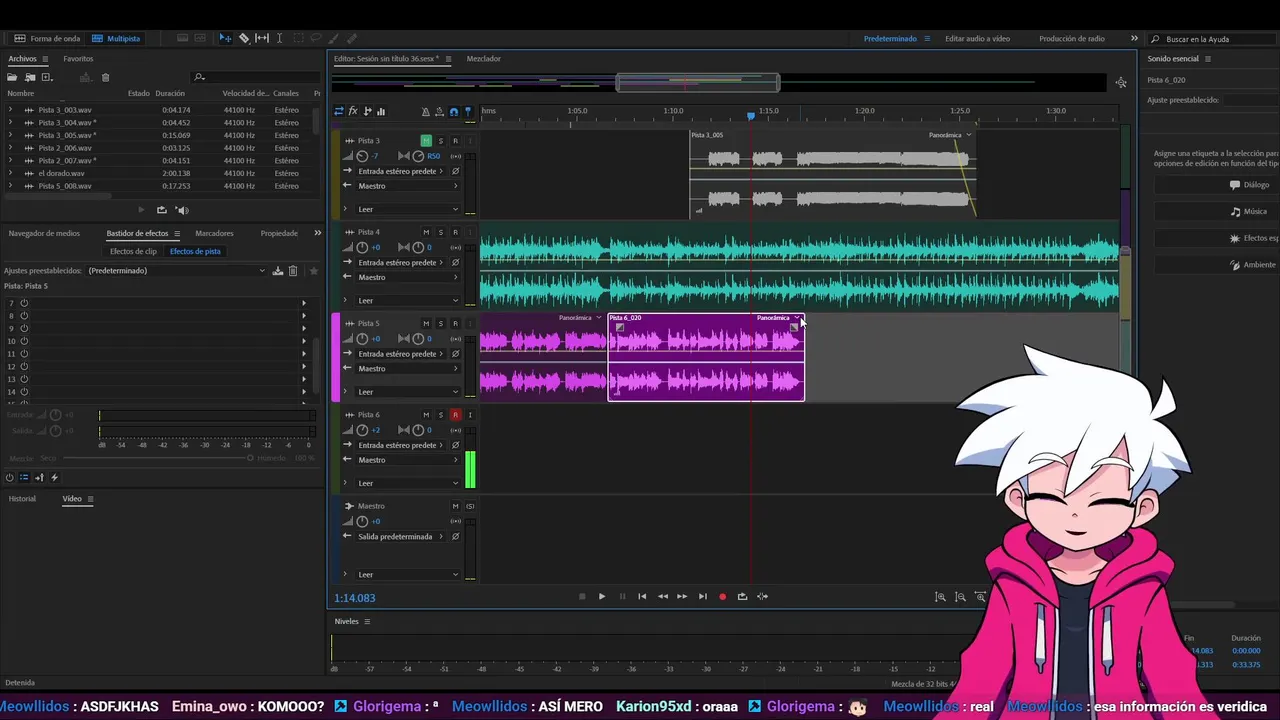This screenshot has width=1280, height=720.
Task: Delete selected file with trash icon
Action: [x=105, y=77]
